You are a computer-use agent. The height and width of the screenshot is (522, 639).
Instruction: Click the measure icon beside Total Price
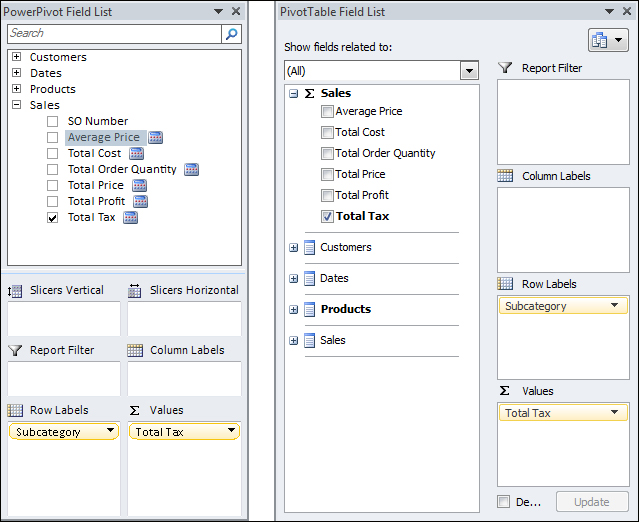tap(139, 185)
